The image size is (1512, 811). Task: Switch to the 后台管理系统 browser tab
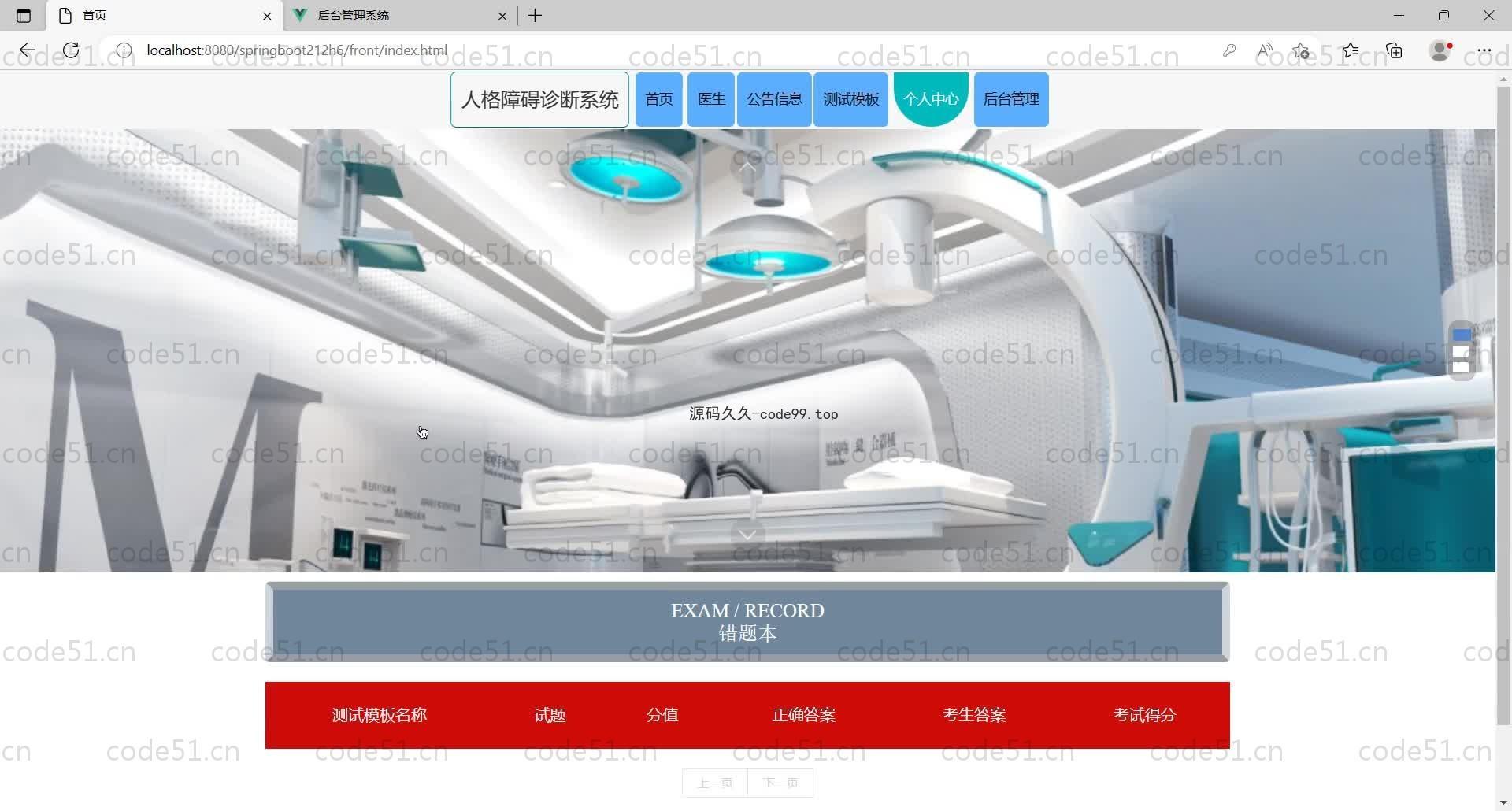(398, 16)
